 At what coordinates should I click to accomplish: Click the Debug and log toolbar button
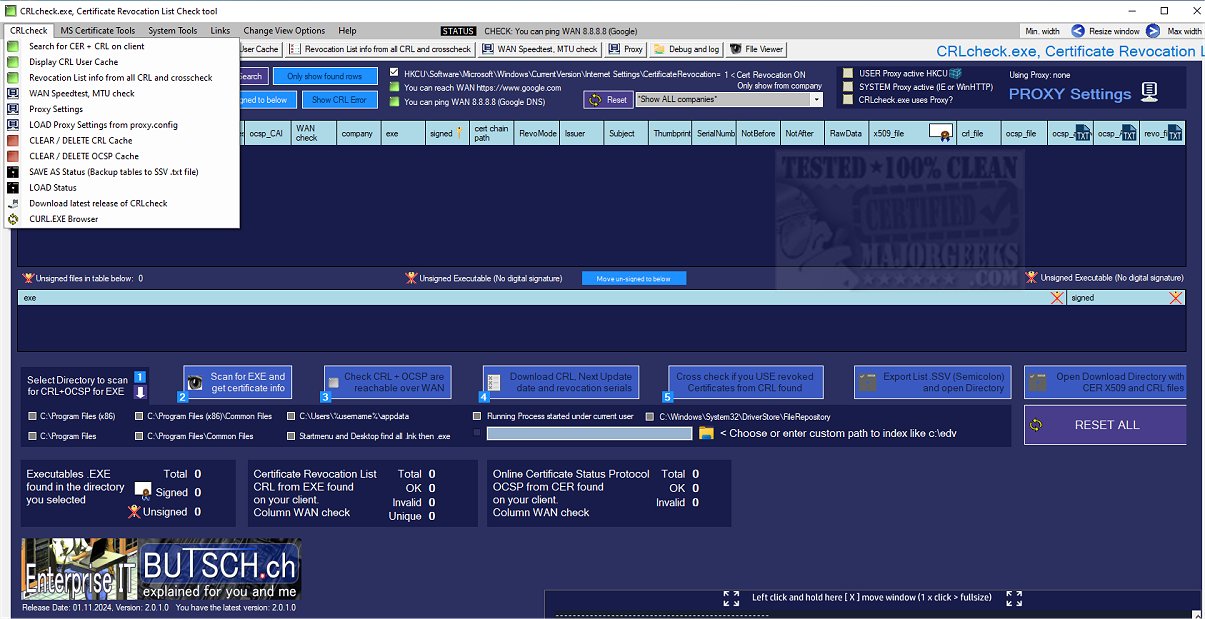click(x=686, y=49)
